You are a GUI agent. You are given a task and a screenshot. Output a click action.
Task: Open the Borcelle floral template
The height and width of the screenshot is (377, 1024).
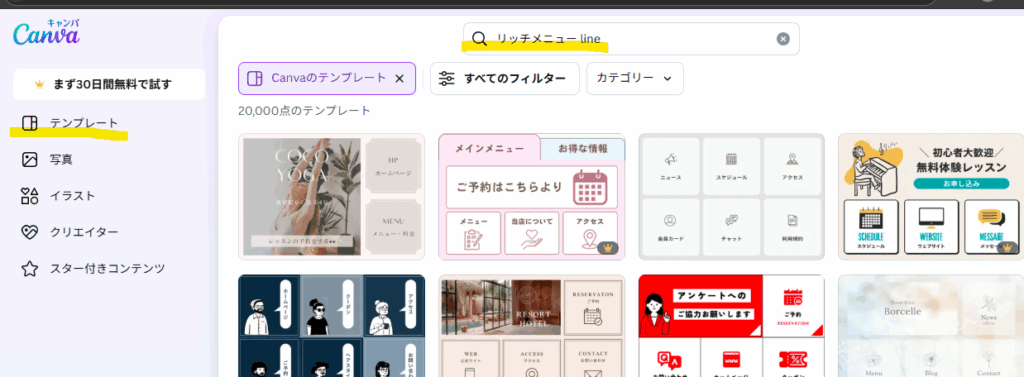click(x=931, y=325)
